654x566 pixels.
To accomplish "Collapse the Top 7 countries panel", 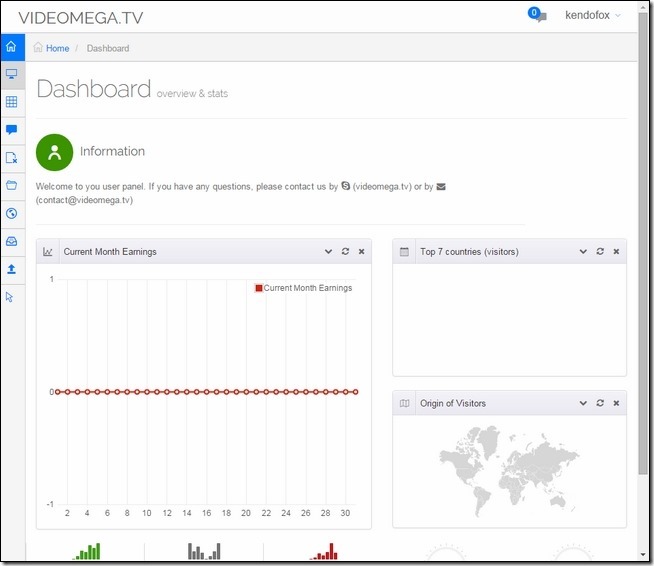I will (x=583, y=252).
